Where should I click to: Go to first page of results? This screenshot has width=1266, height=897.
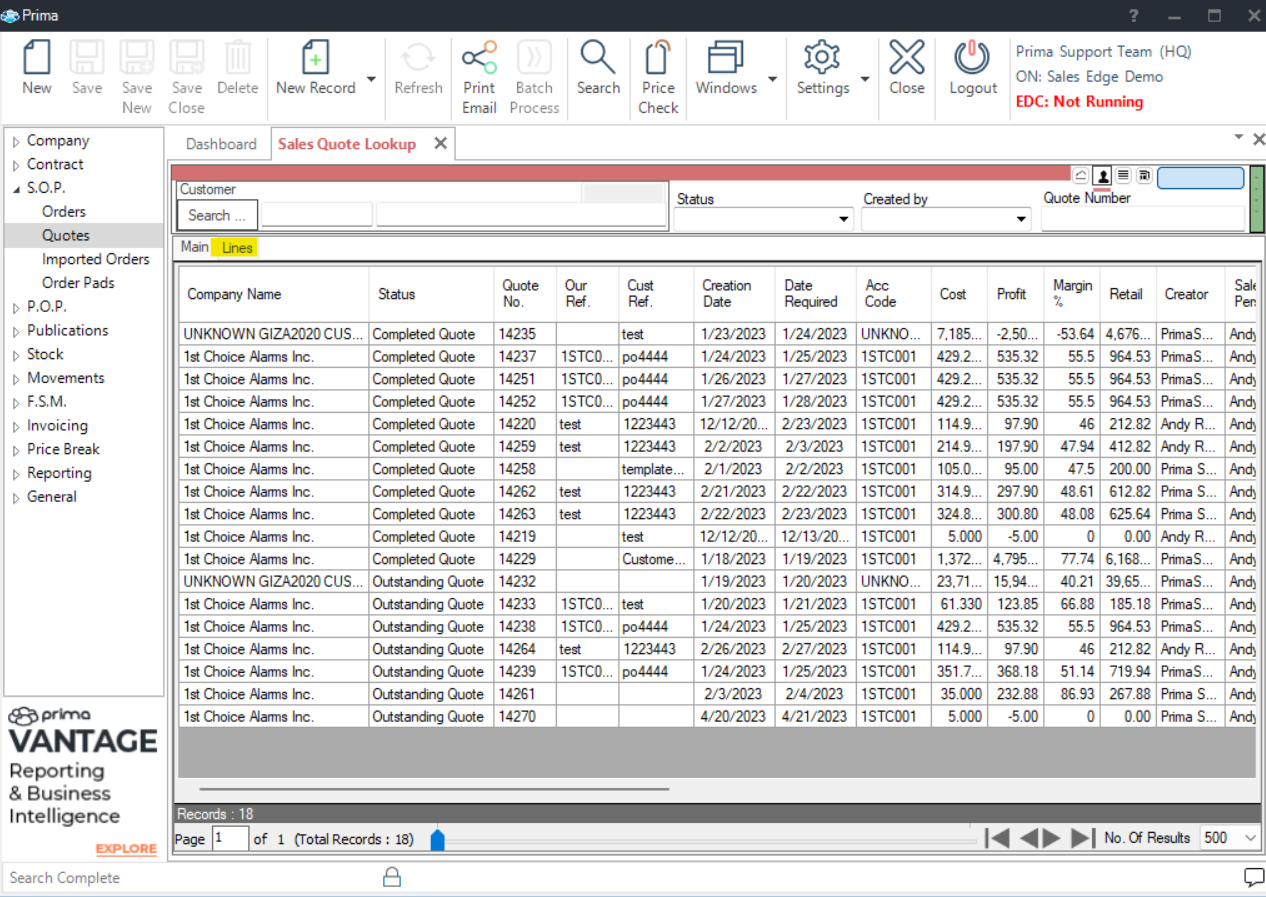997,838
